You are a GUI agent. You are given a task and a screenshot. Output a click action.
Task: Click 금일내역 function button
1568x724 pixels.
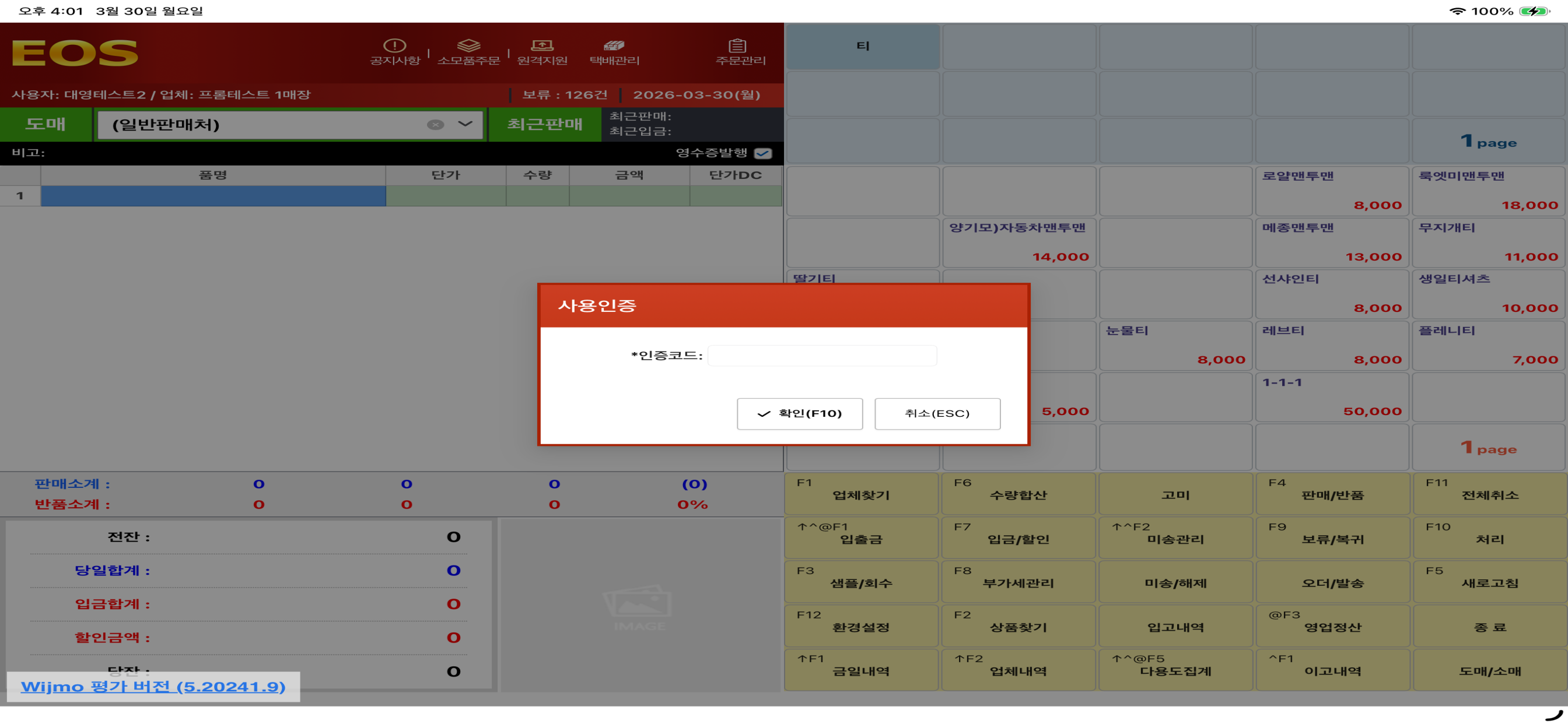click(x=862, y=670)
